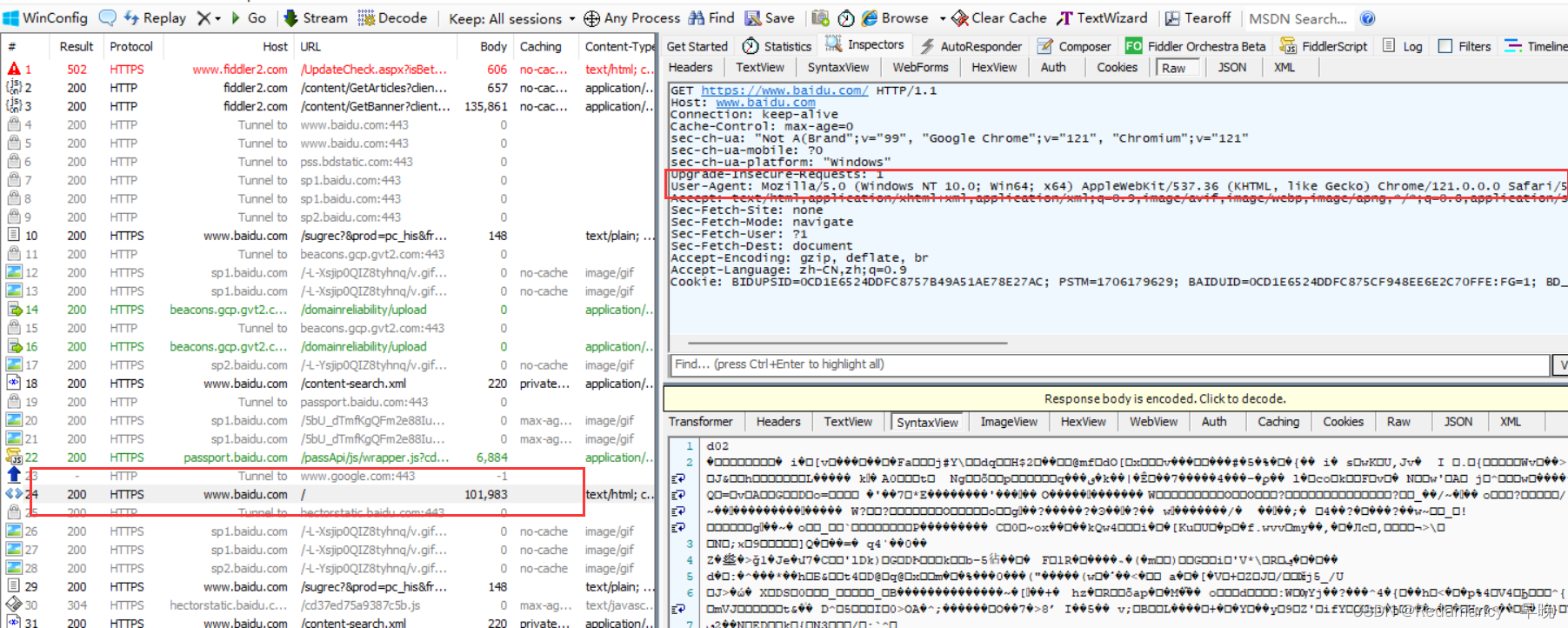Image resolution: width=1568 pixels, height=628 pixels.
Task: Switch to the Log tab
Action: pyautogui.click(x=1402, y=46)
